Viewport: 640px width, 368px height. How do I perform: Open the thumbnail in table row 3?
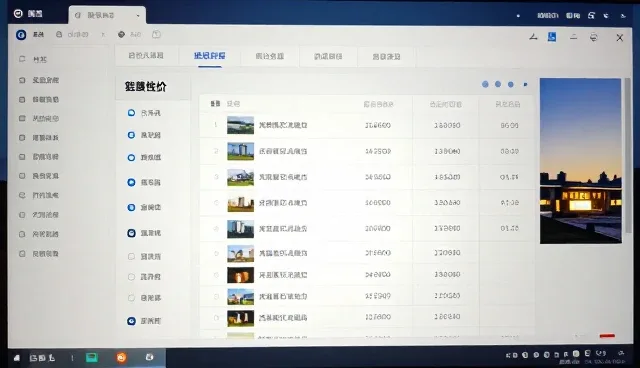[x=240, y=177]
